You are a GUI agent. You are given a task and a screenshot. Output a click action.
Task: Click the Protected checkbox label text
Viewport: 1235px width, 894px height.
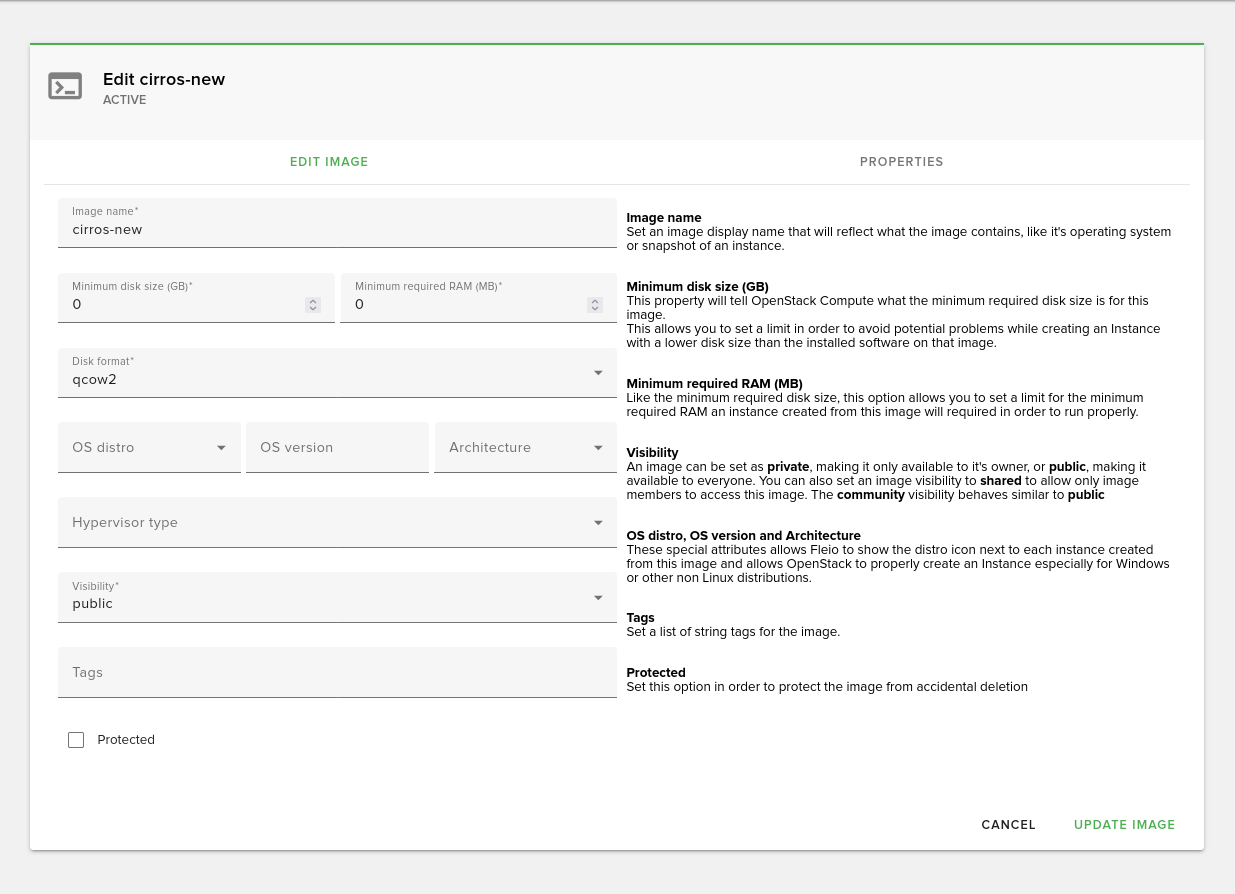point(126,740)
